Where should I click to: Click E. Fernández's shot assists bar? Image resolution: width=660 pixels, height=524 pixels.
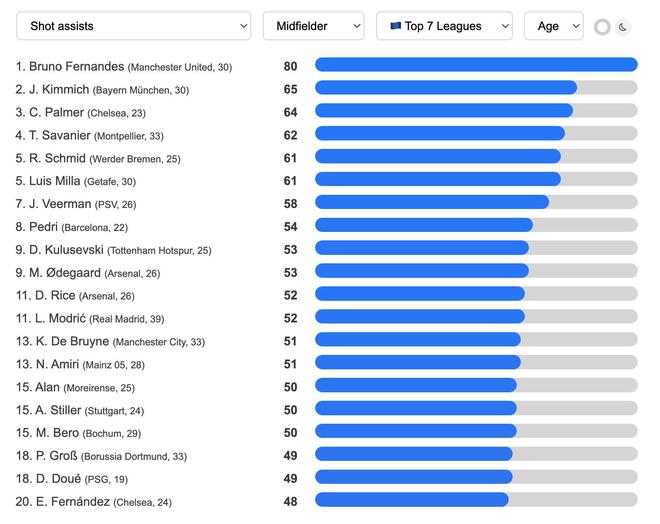(x=412, y=500)
